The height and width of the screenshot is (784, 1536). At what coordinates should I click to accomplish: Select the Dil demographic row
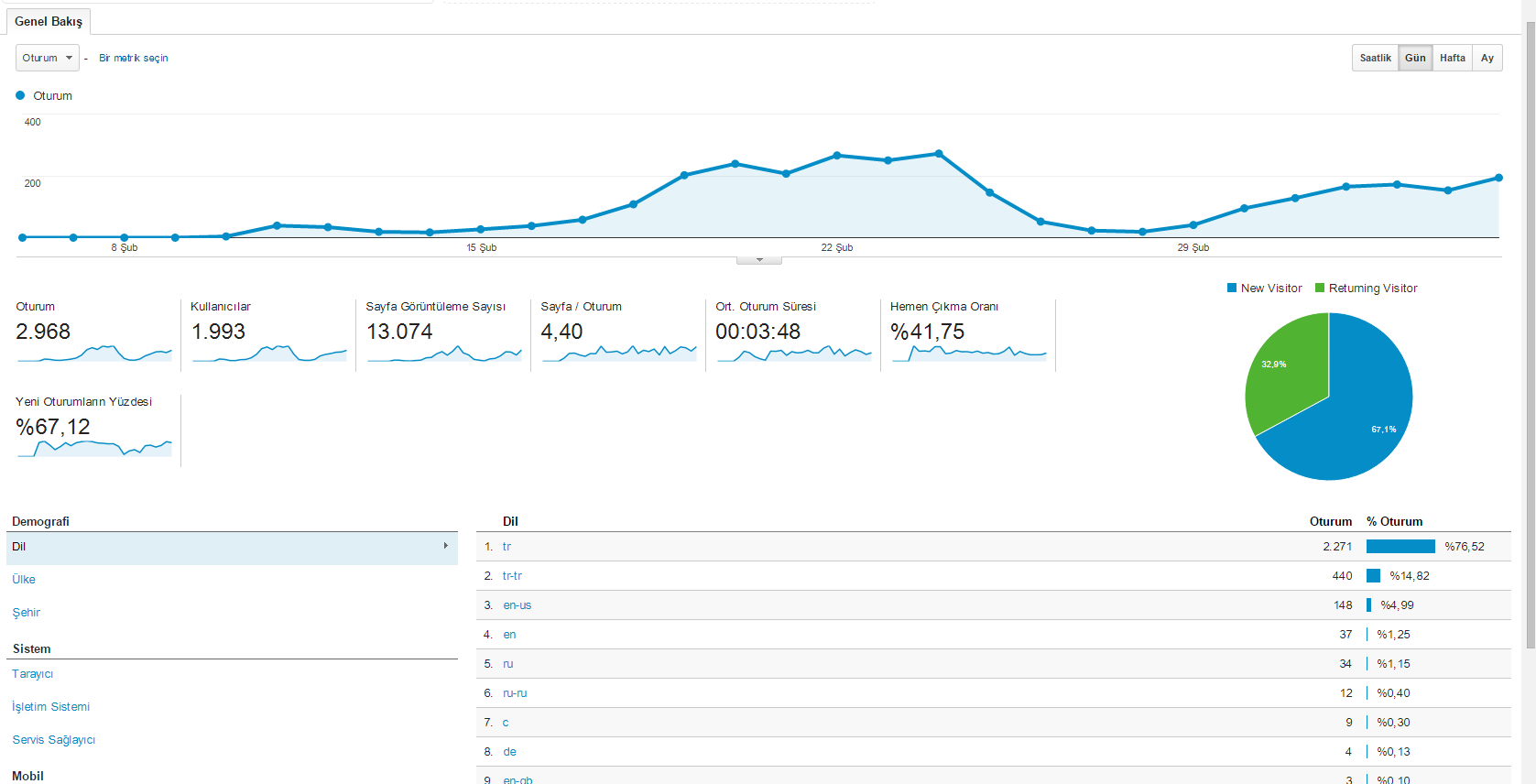(232, 547)
